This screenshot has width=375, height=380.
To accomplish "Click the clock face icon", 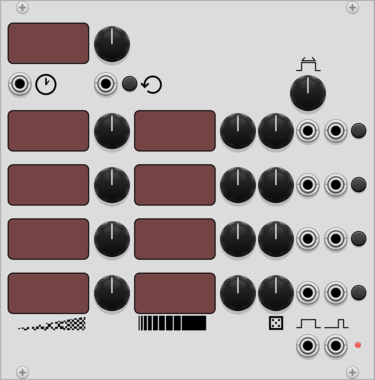I will [46, 85].
